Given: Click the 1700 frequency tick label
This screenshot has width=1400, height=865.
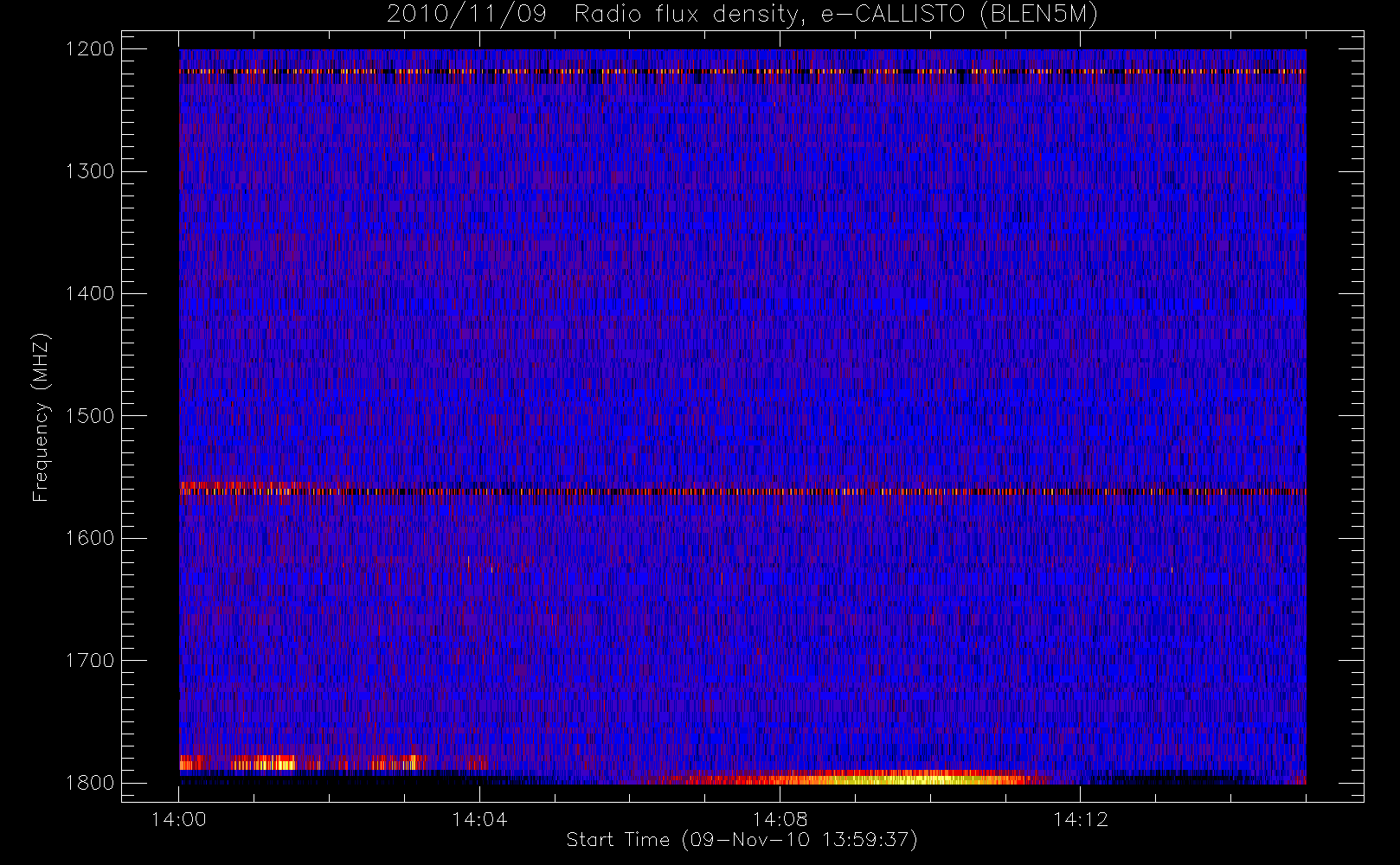Looking at the screenshot, I should tap(91, 661).
